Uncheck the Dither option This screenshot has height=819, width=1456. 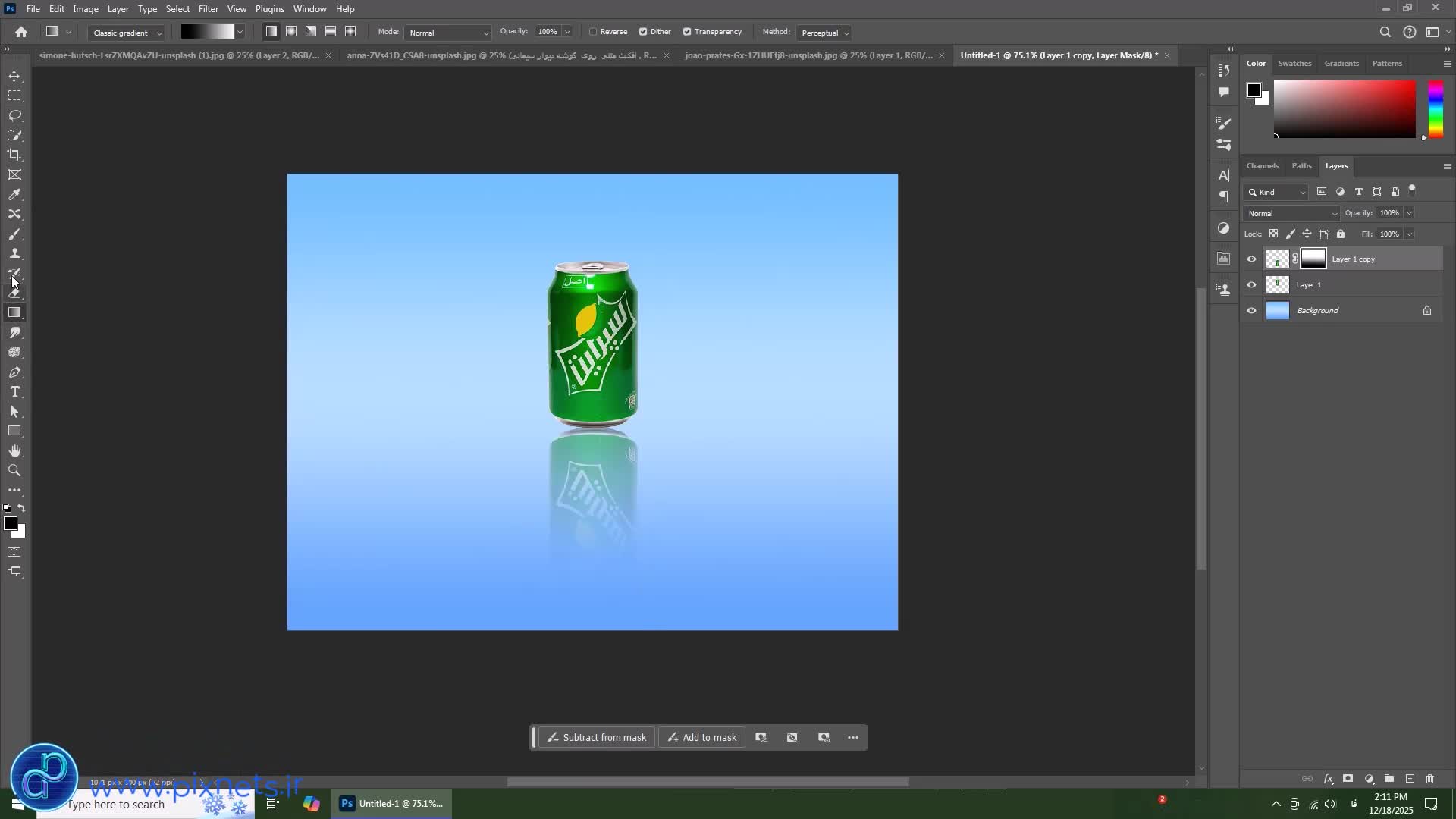coord(643,32)
